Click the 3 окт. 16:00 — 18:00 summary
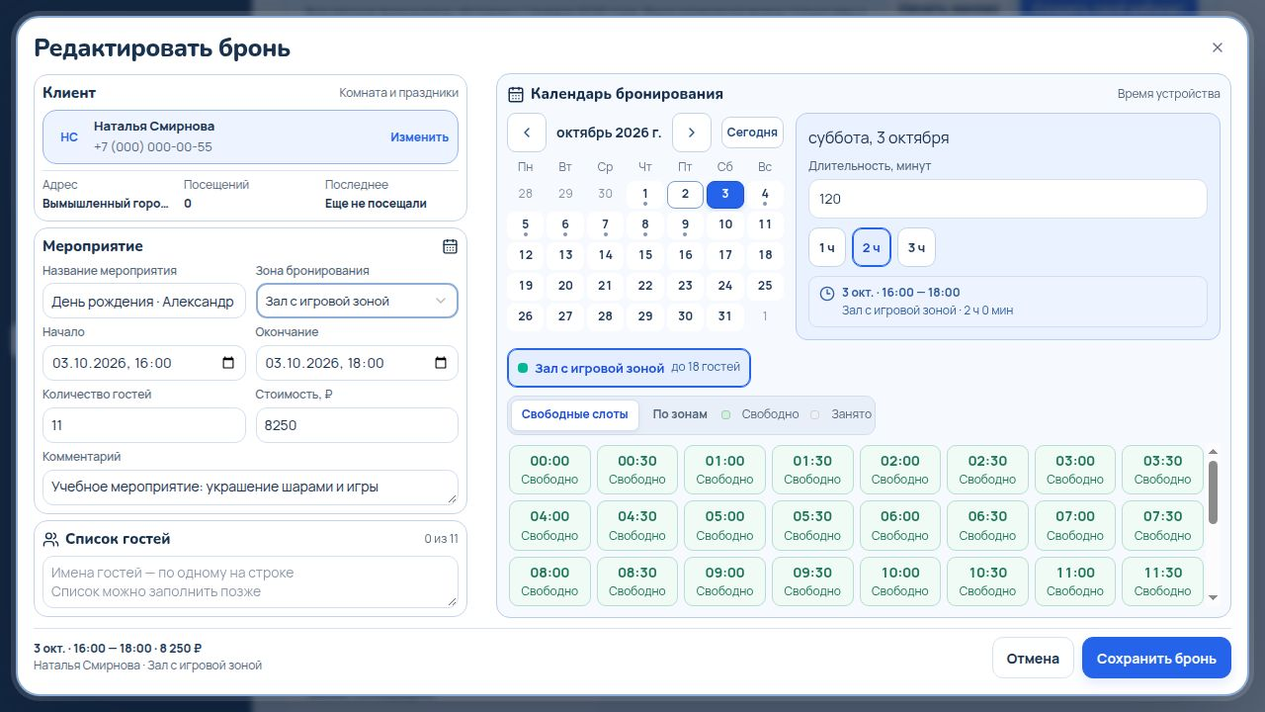Image resolution: width=1265 pixels, height=712 pixels. 1008,301
